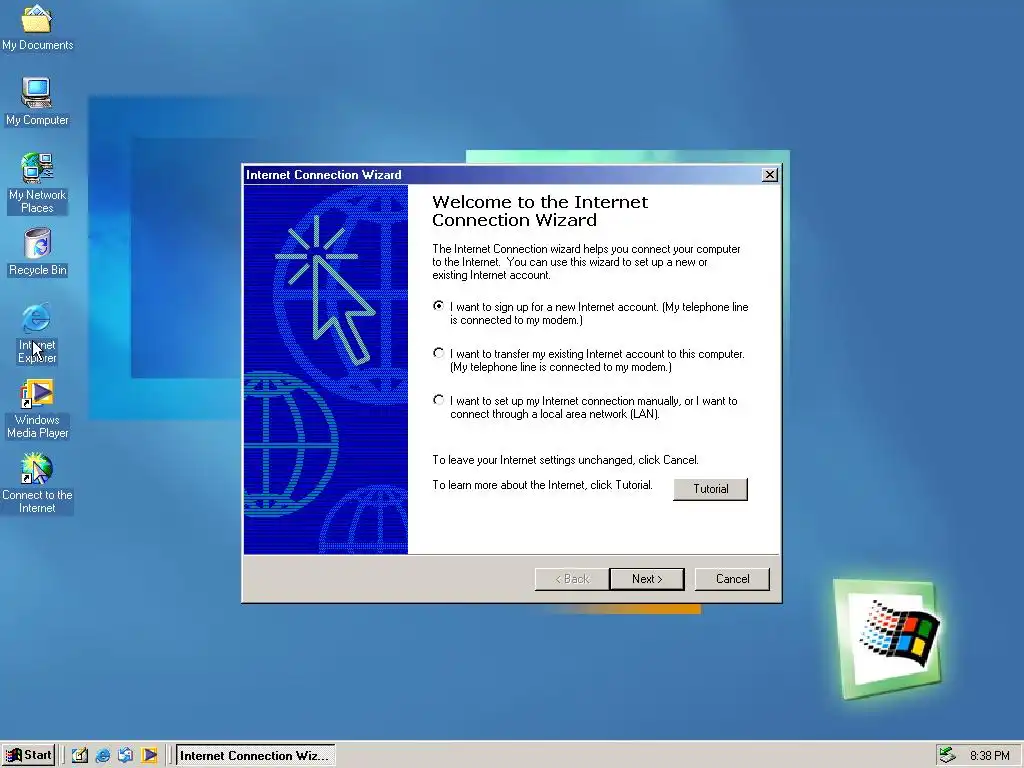1024x768 pixels.
Task: Click Next to continue the wizard
Action: point(647,579)
